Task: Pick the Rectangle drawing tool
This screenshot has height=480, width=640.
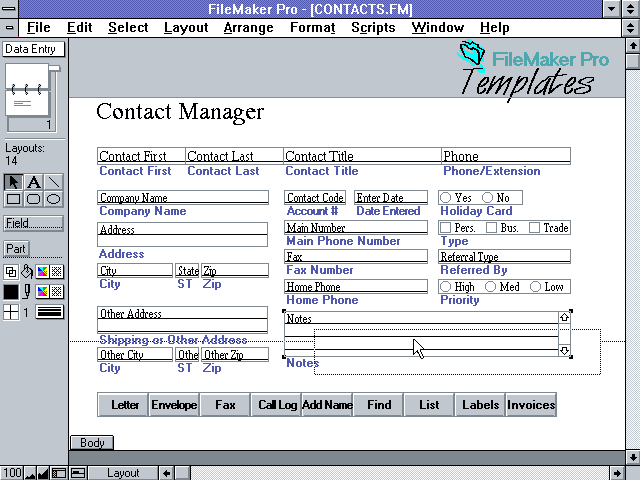Action: (13, 199)
